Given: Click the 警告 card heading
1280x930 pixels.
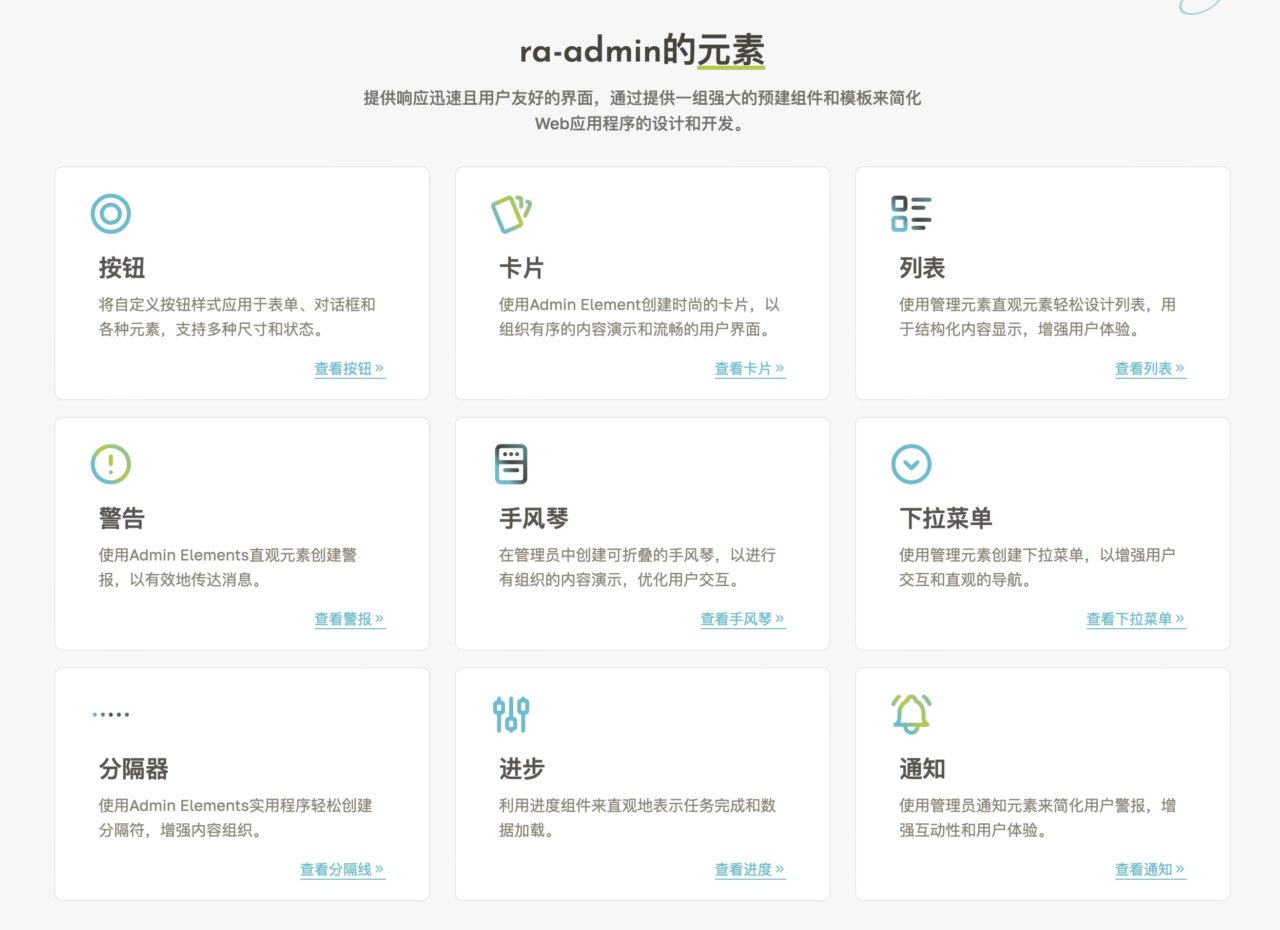Looking at the screenshot, I should point(122,518).
